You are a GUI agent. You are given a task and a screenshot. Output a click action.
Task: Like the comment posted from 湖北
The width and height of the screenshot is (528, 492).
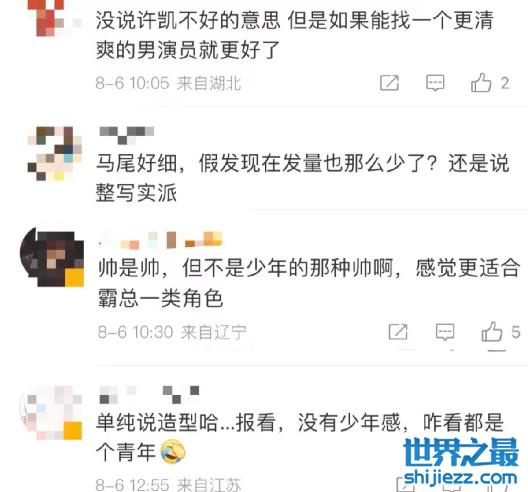pyautogui.click(x=481, y=83)
